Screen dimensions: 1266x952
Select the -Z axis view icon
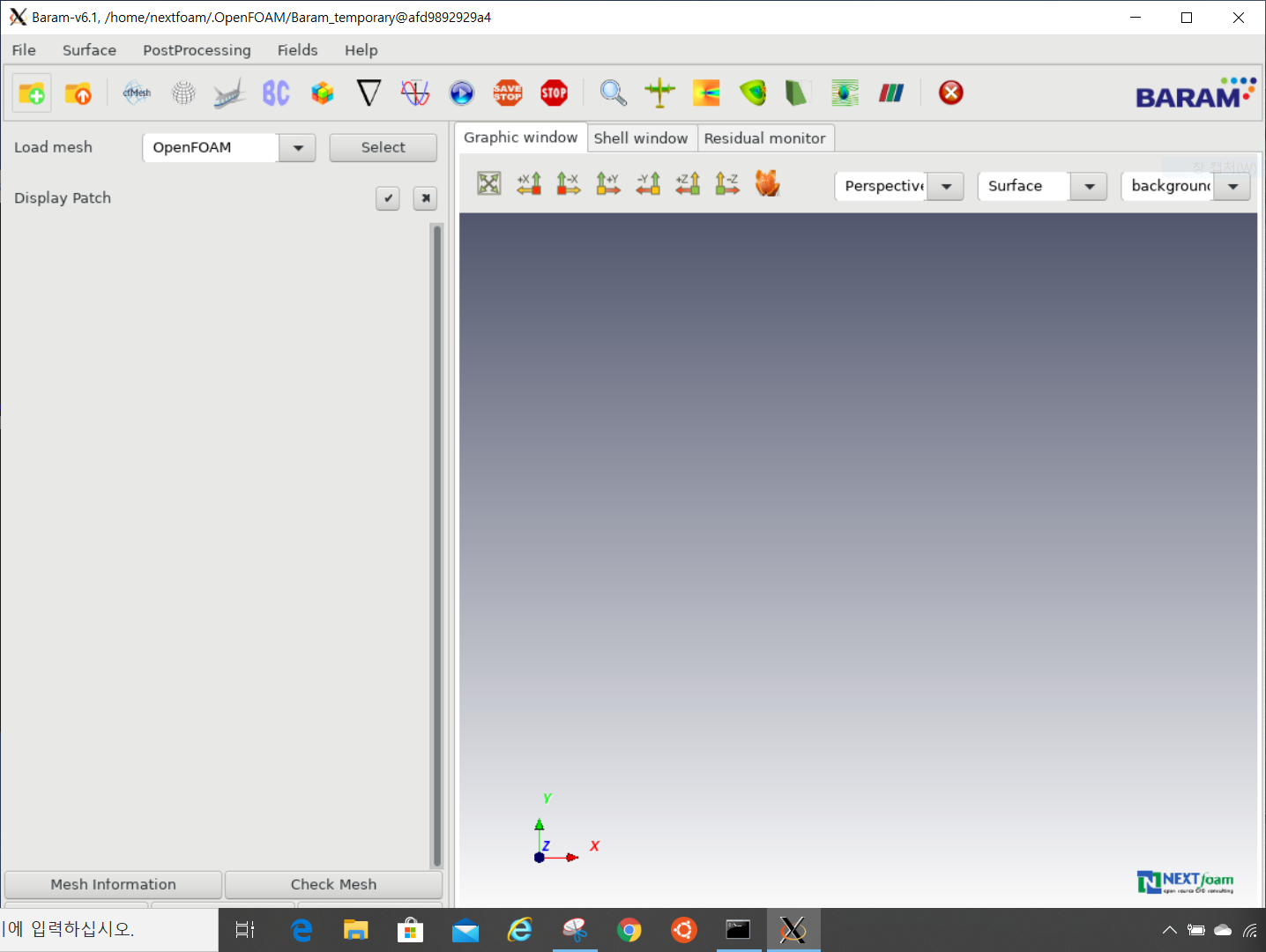point(726,183)
